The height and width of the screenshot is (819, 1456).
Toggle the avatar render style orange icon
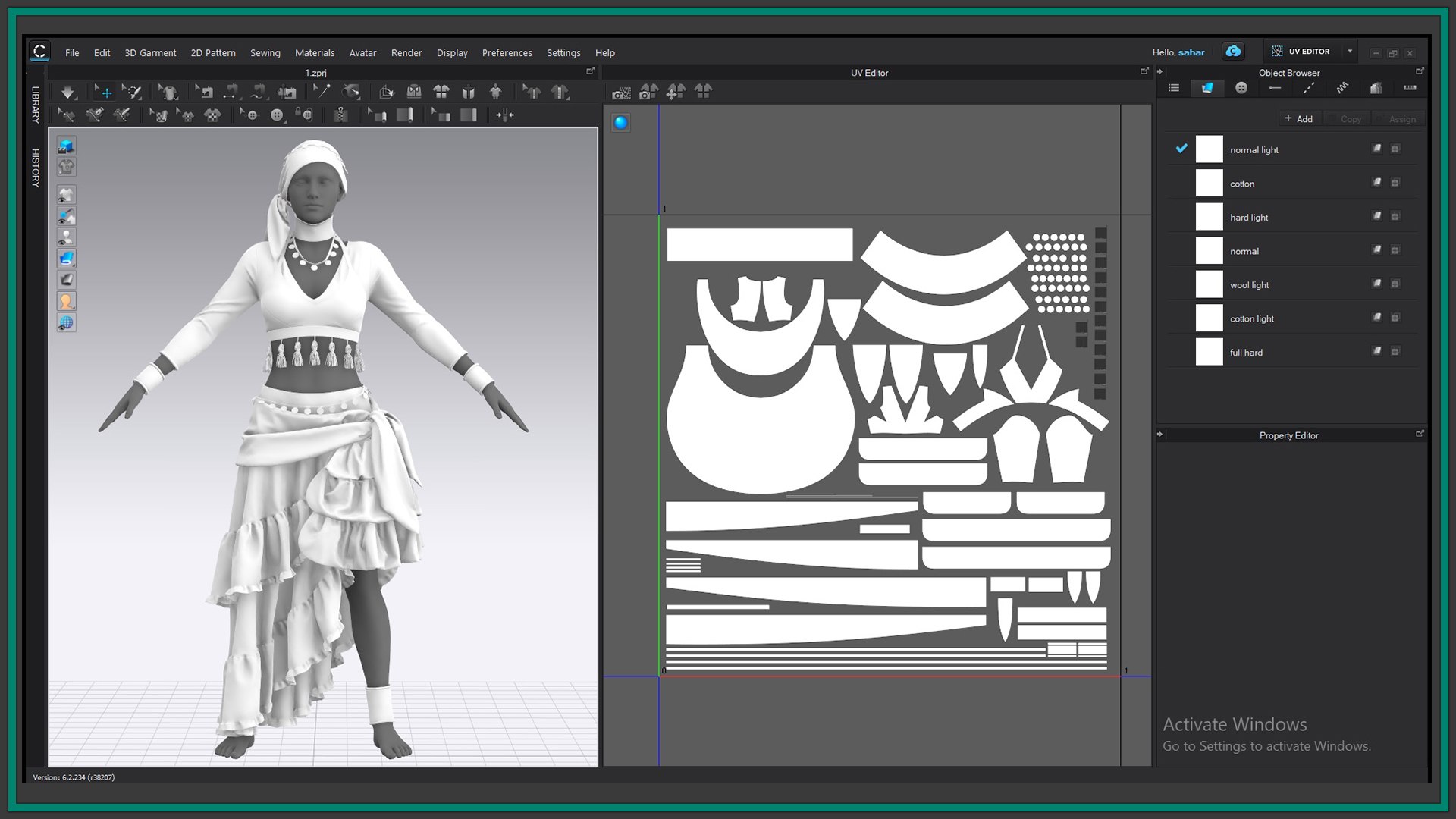[x=67, y=301]
